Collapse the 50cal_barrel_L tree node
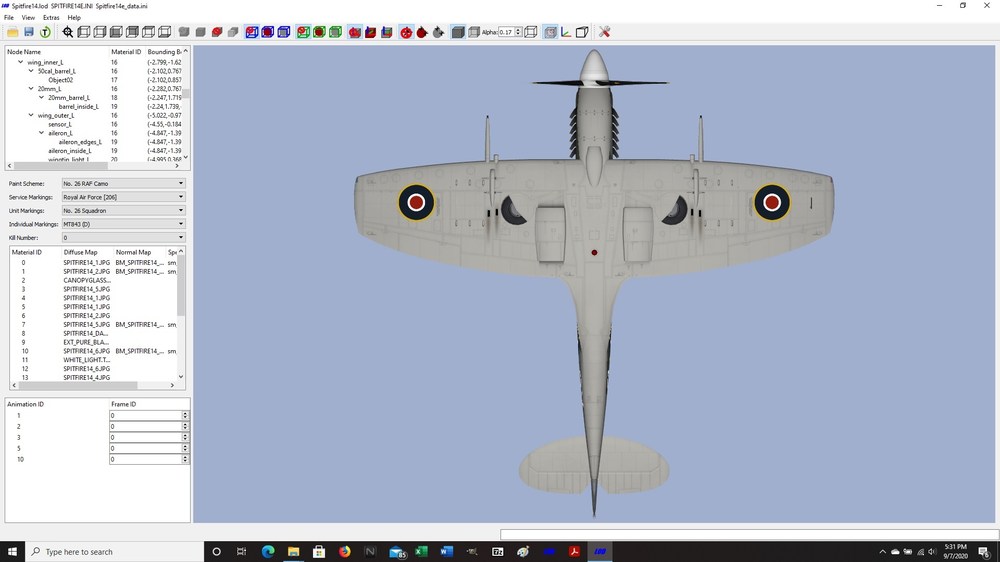The width and height of the screenshot is (1000, 562). [31, 71]
